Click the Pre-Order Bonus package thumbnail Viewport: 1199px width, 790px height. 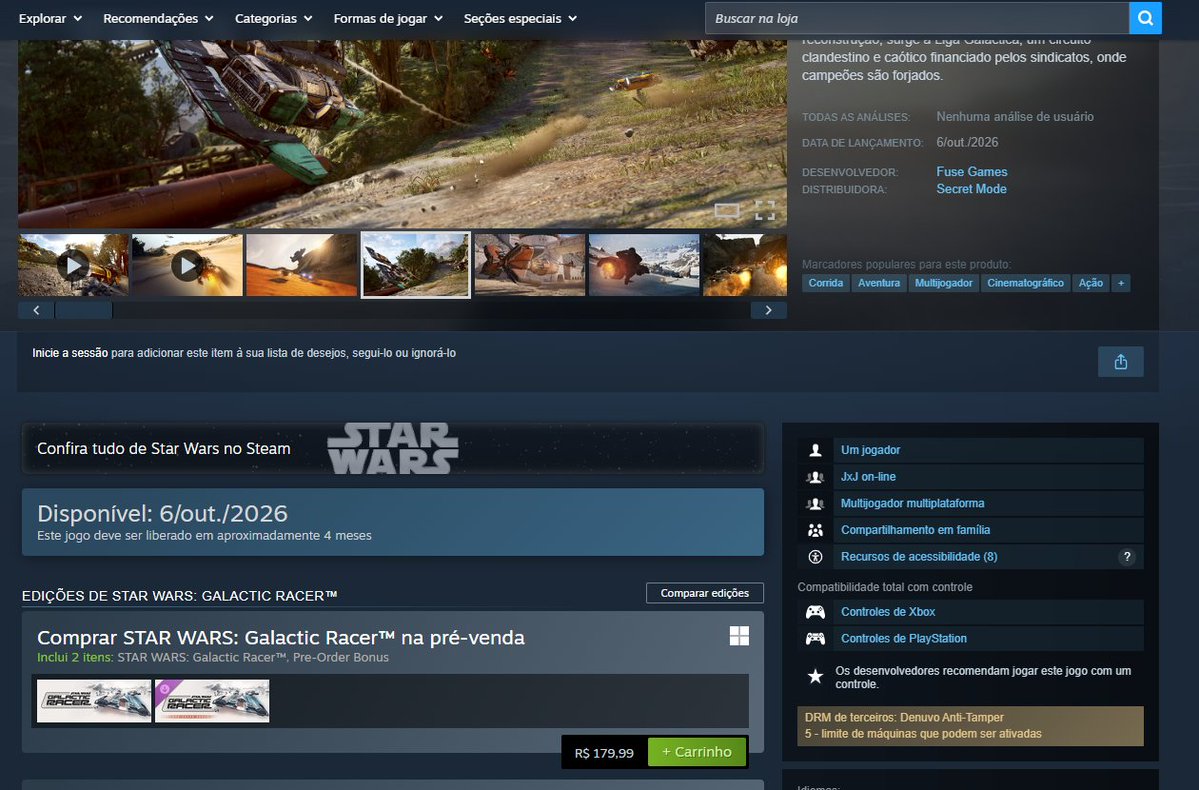coord(212,701)
